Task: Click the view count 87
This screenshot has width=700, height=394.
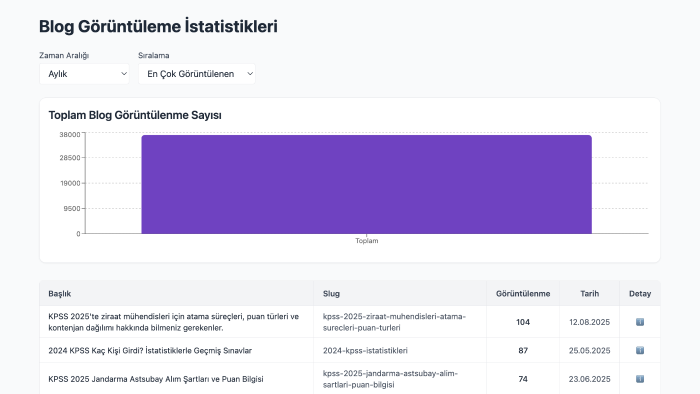Action: 523,351
